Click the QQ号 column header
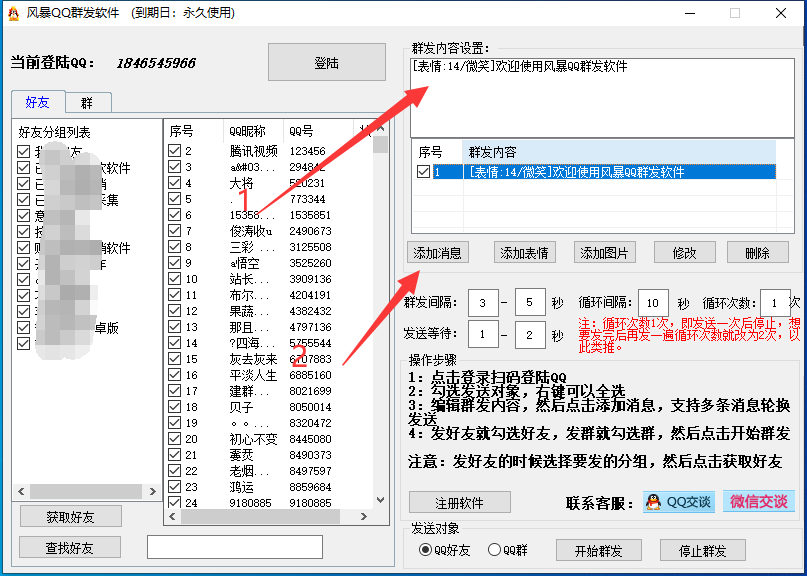 (318, 131)
